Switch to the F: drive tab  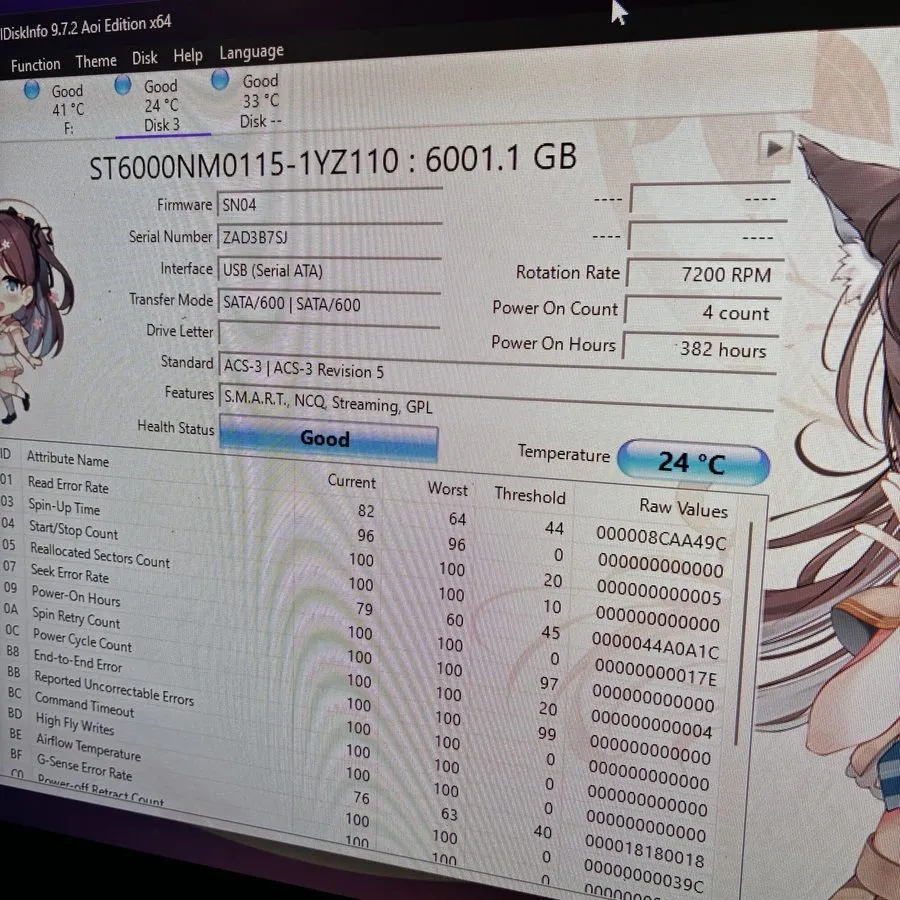(x=56, y=109)
